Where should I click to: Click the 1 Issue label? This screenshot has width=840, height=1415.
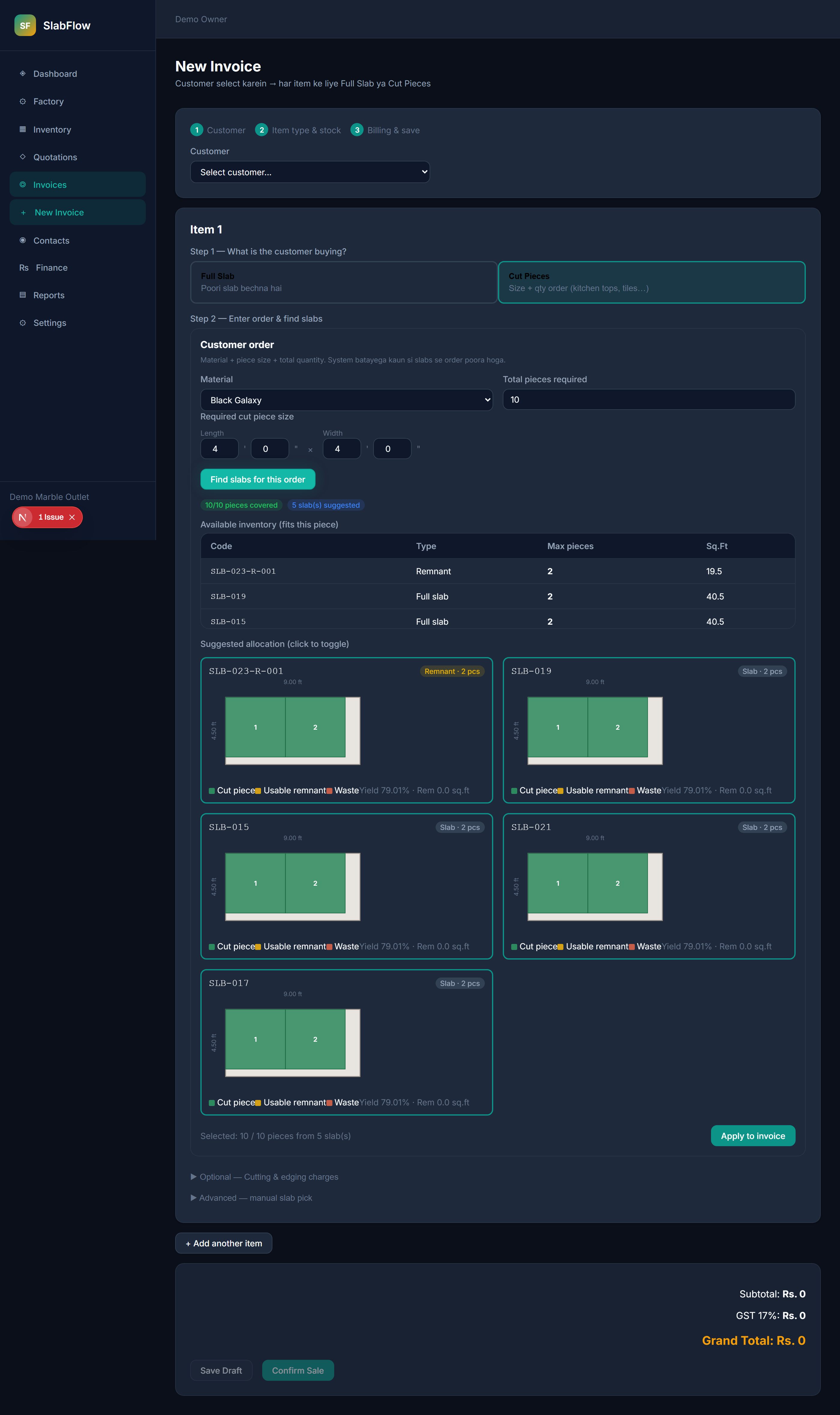tap(51, 517)
